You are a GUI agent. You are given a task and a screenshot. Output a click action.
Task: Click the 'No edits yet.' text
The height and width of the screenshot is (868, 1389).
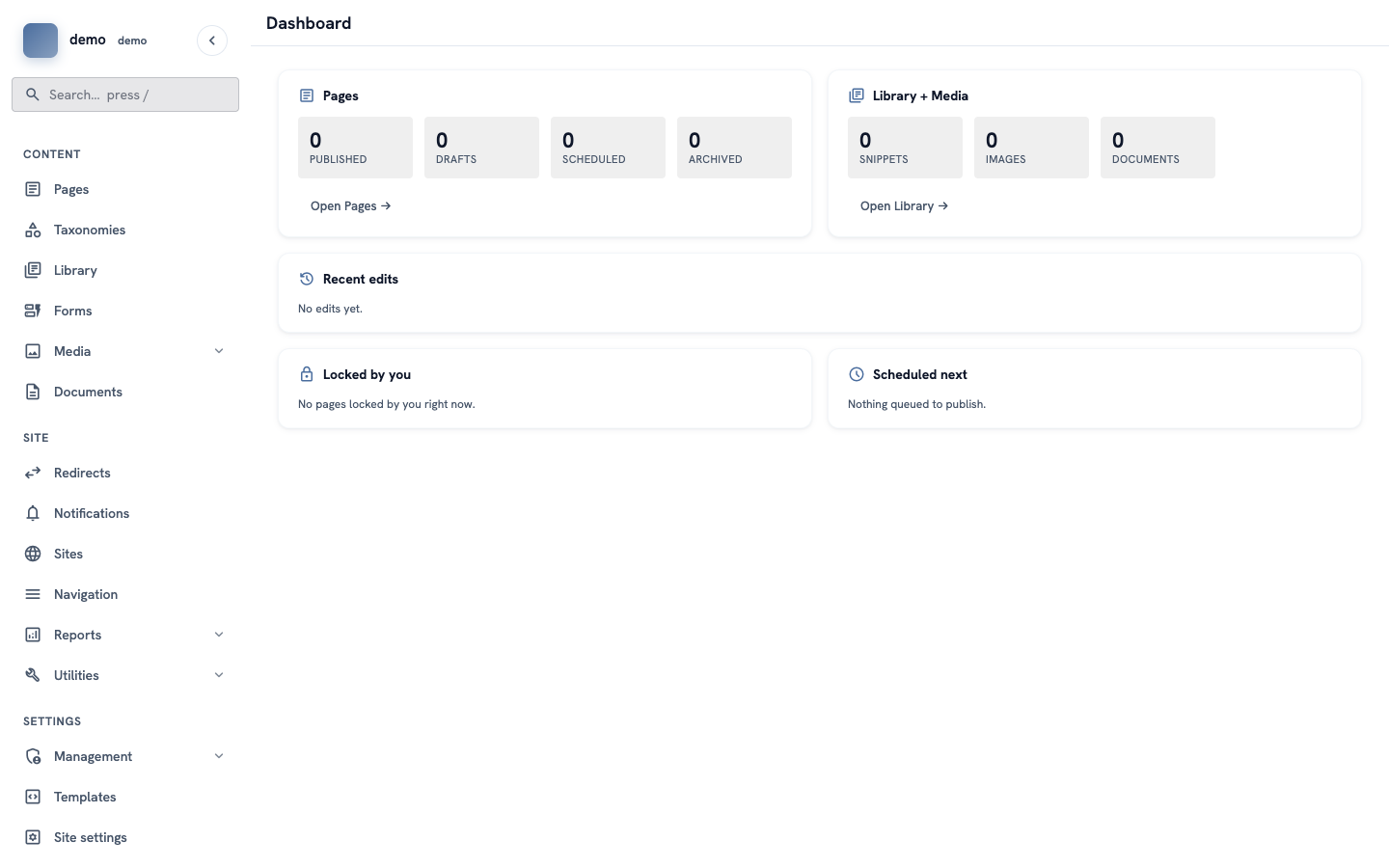[330, 309]
